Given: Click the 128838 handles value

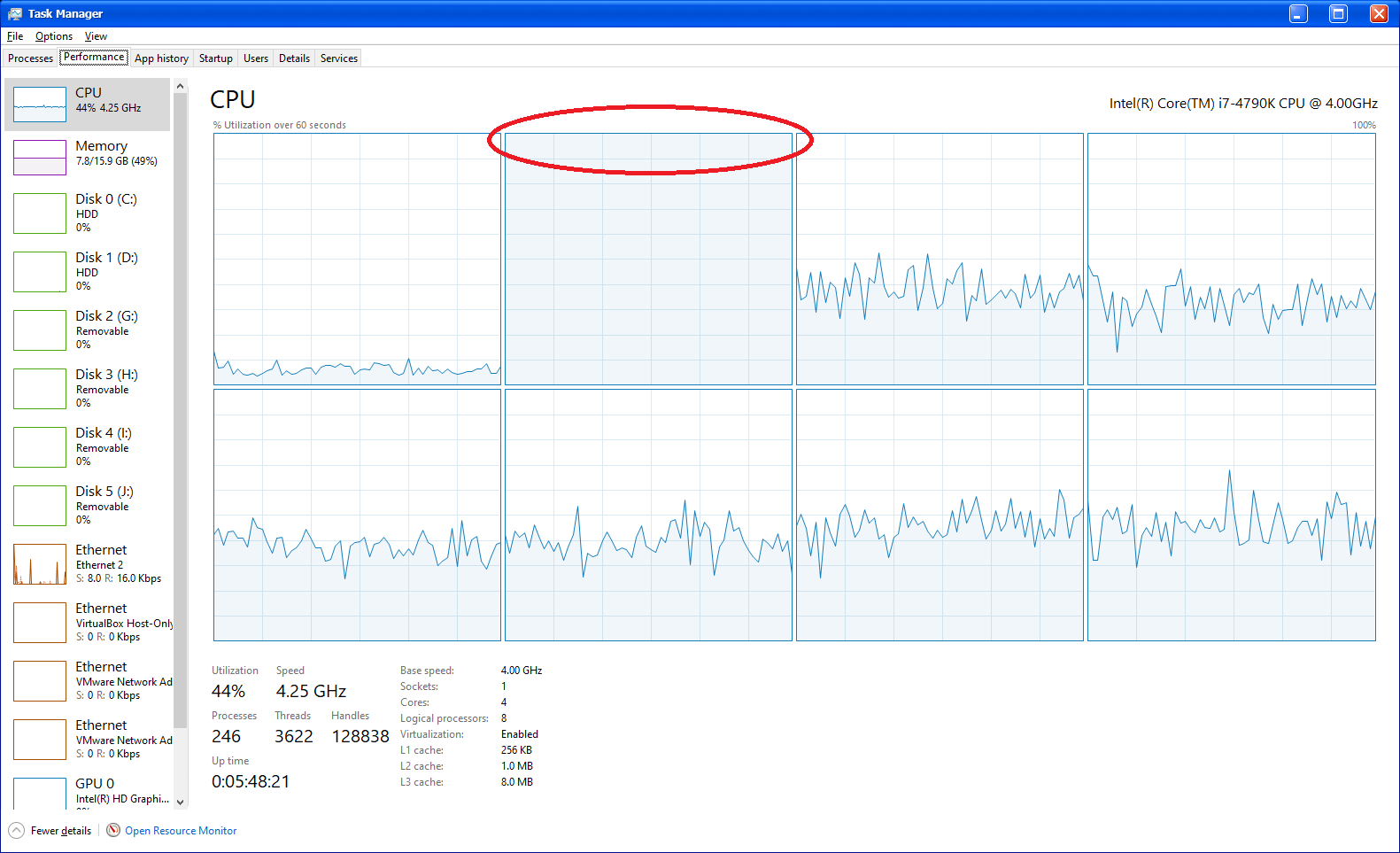Looking at the screenshot, I should 360,736.
